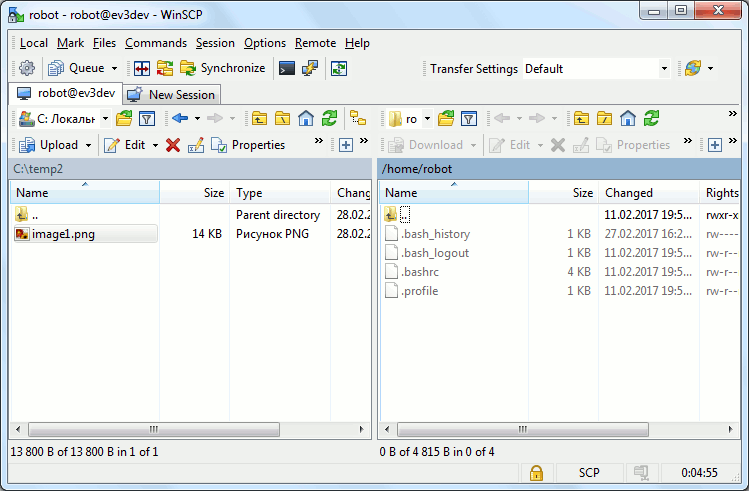749x491 pixels.
Task: Click the Synchronize Browsing icon
Action: (165, 69)
